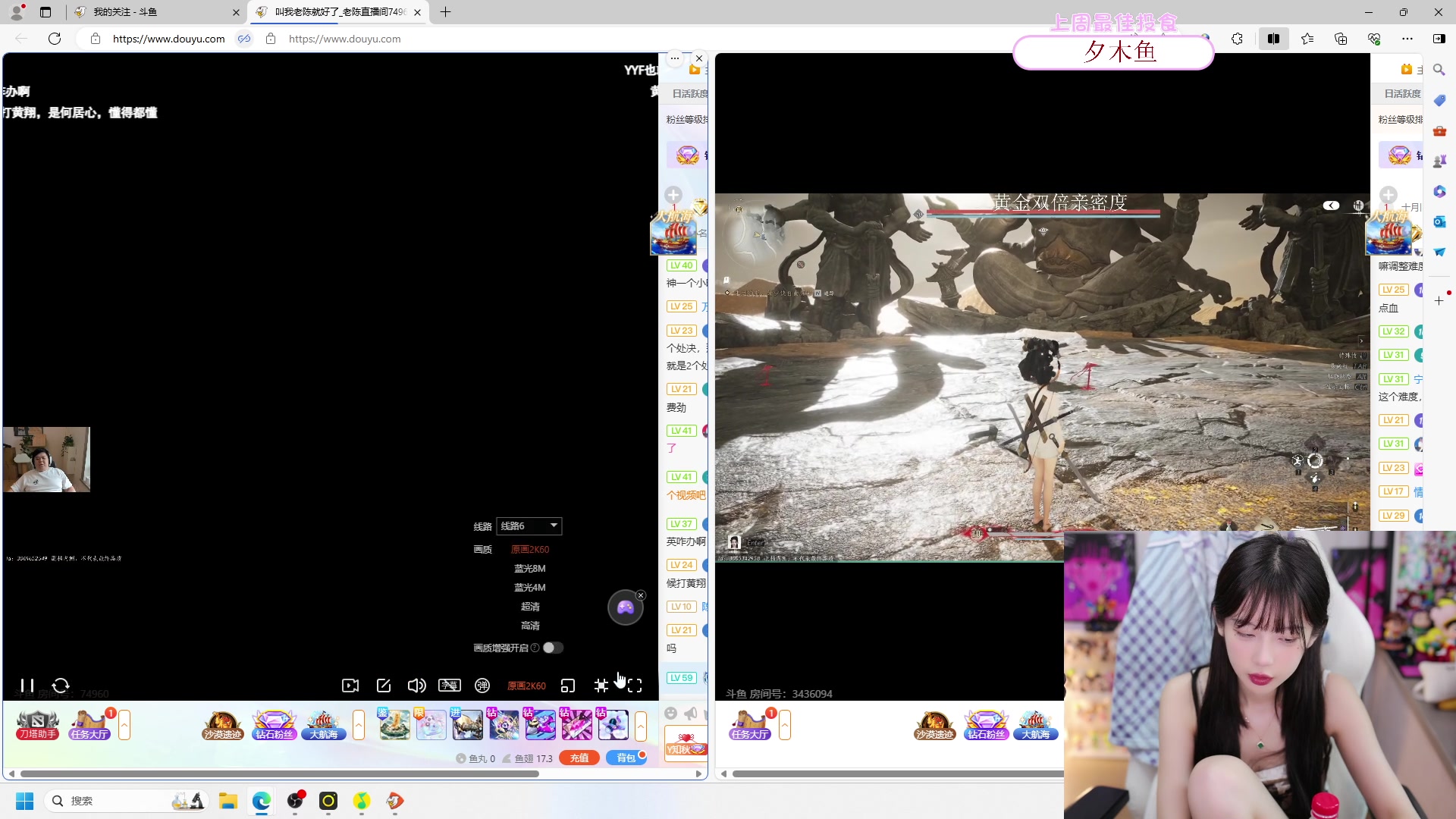Open Windows Start menu
Viewport: 1456px width, 819px height.
[x=25, y=801]
